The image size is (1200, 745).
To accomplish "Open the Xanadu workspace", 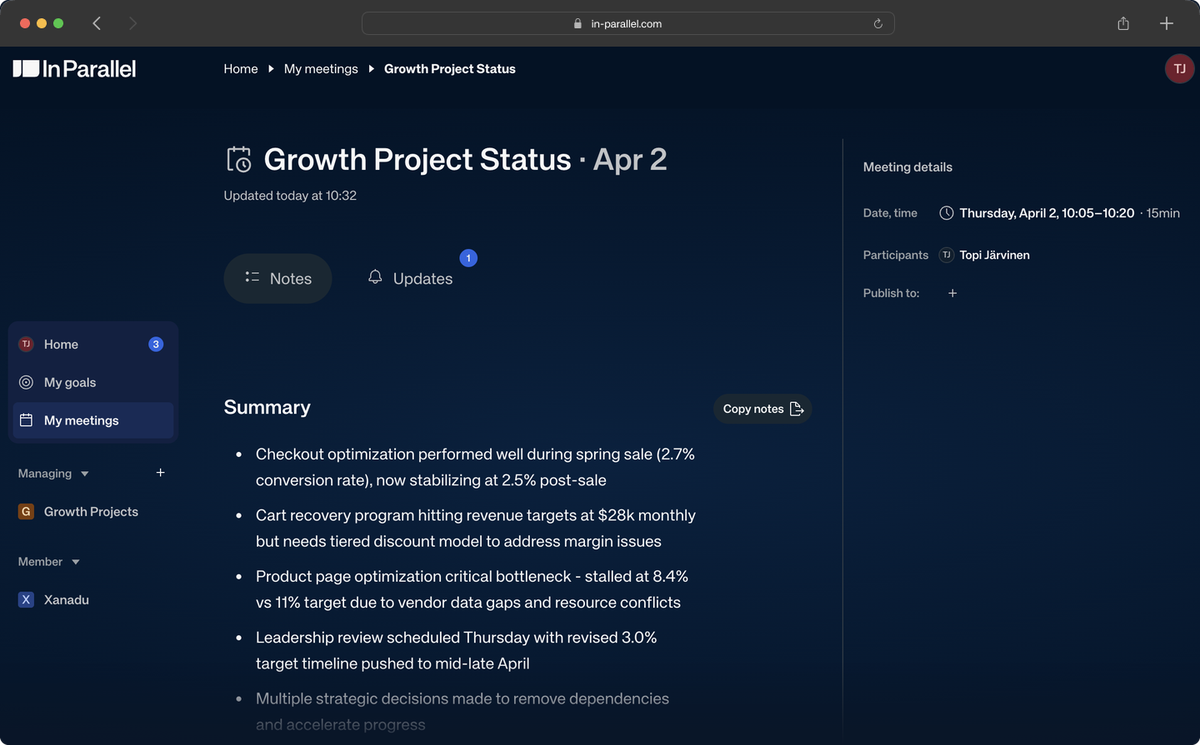I will 66,600.
